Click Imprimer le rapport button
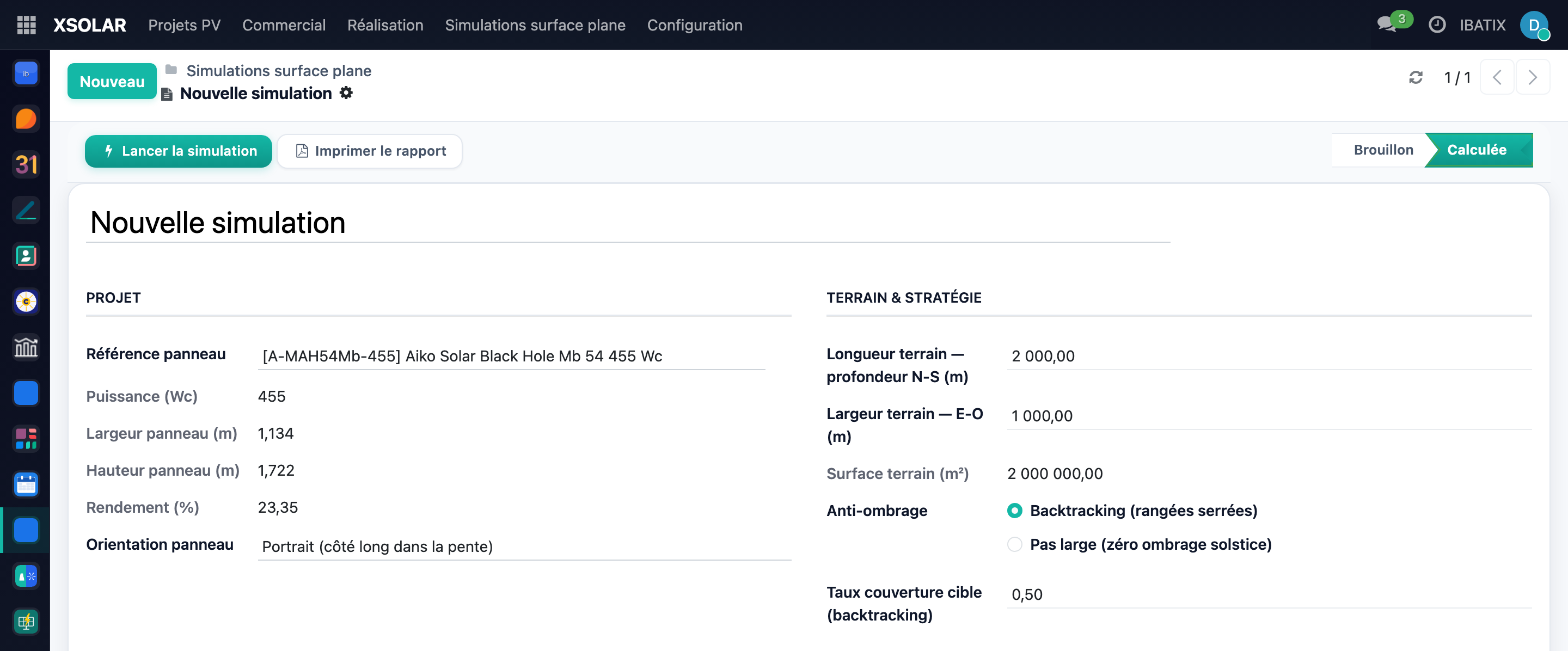The image size is (1568, 651). [370, 151]
